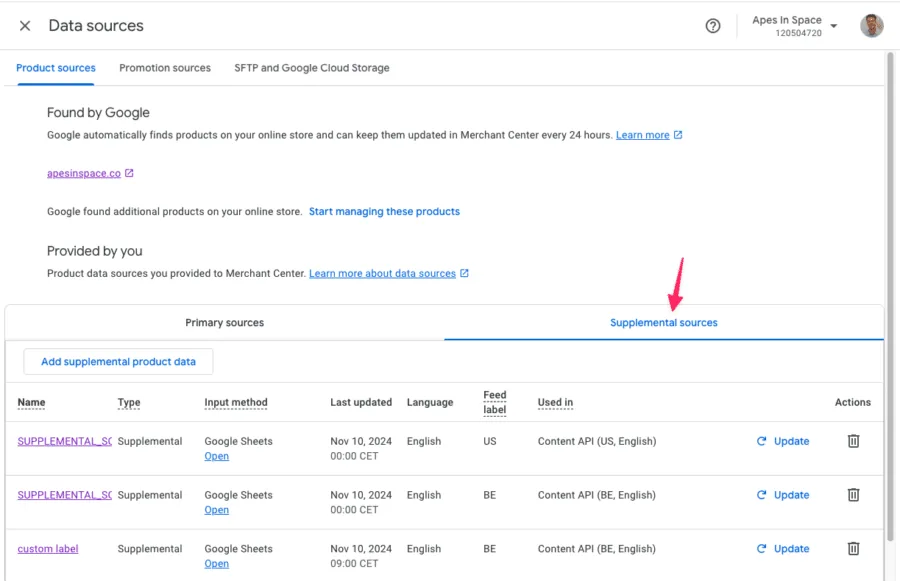Delete the custom label source via trash icon

pos(853,549)
